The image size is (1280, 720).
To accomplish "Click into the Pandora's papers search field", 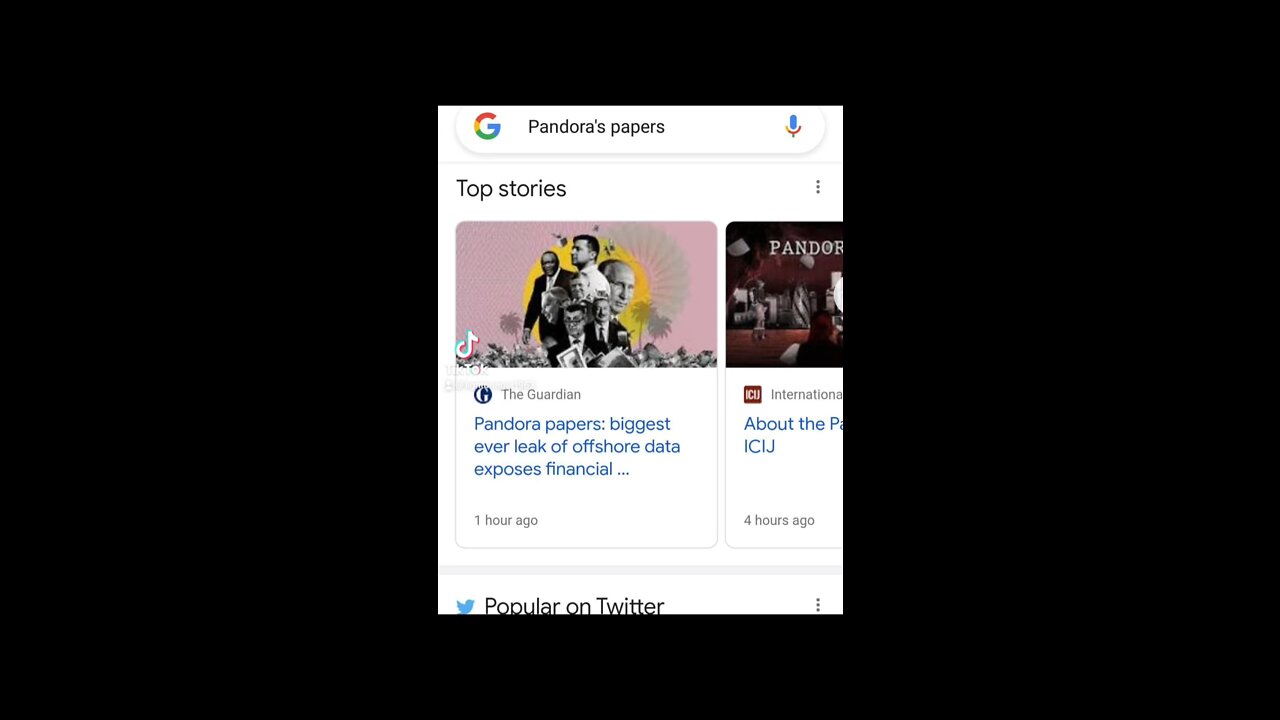I will point(640,127).
